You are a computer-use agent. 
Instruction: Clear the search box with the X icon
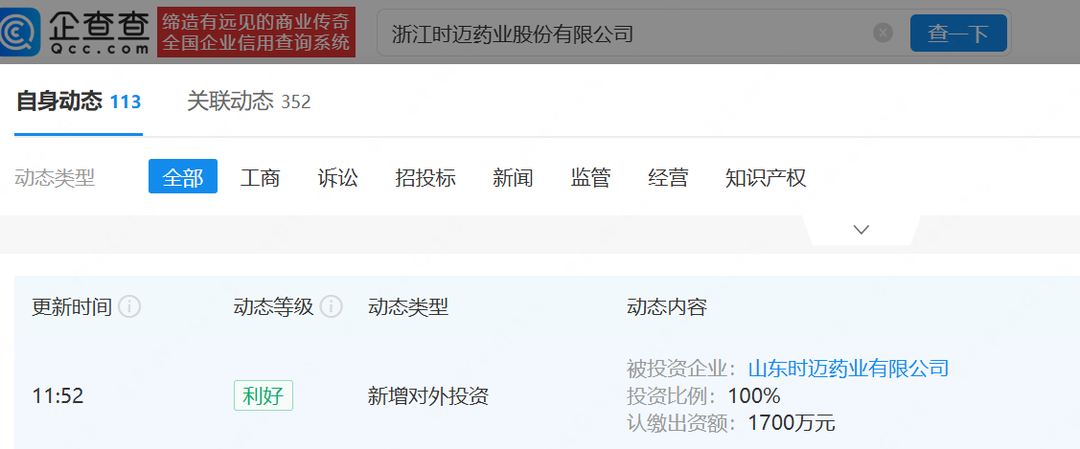[x=883, y=32]
